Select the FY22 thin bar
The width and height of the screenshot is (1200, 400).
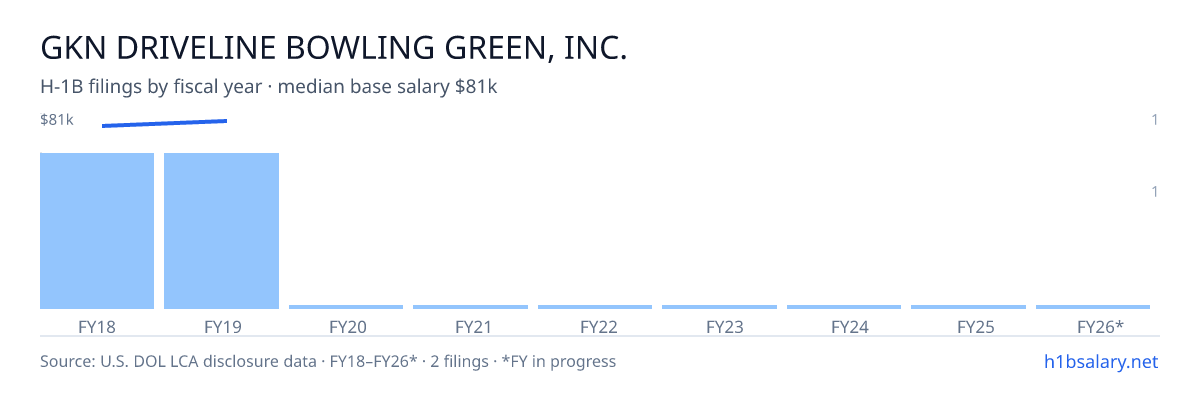pyautogui.click(x=595, y=307)
